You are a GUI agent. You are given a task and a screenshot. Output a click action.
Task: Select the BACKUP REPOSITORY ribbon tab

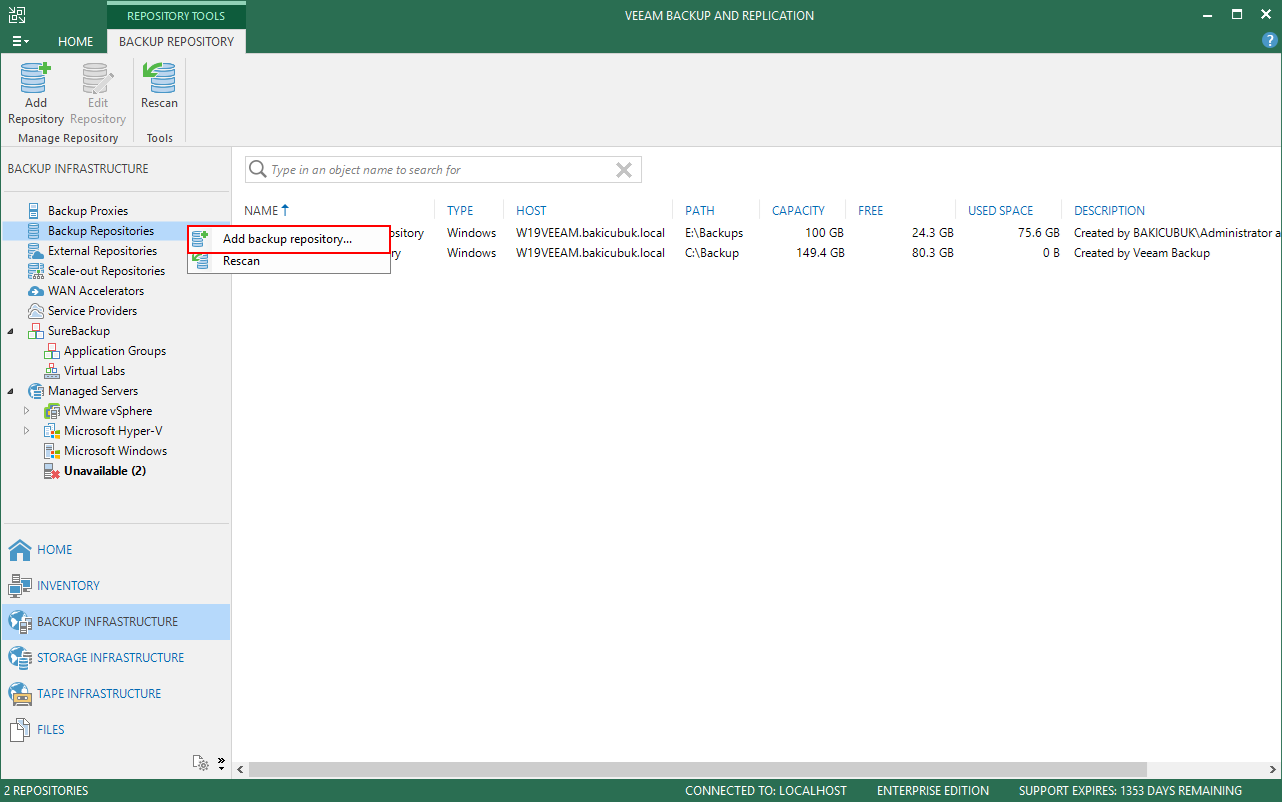click(176, 42)
